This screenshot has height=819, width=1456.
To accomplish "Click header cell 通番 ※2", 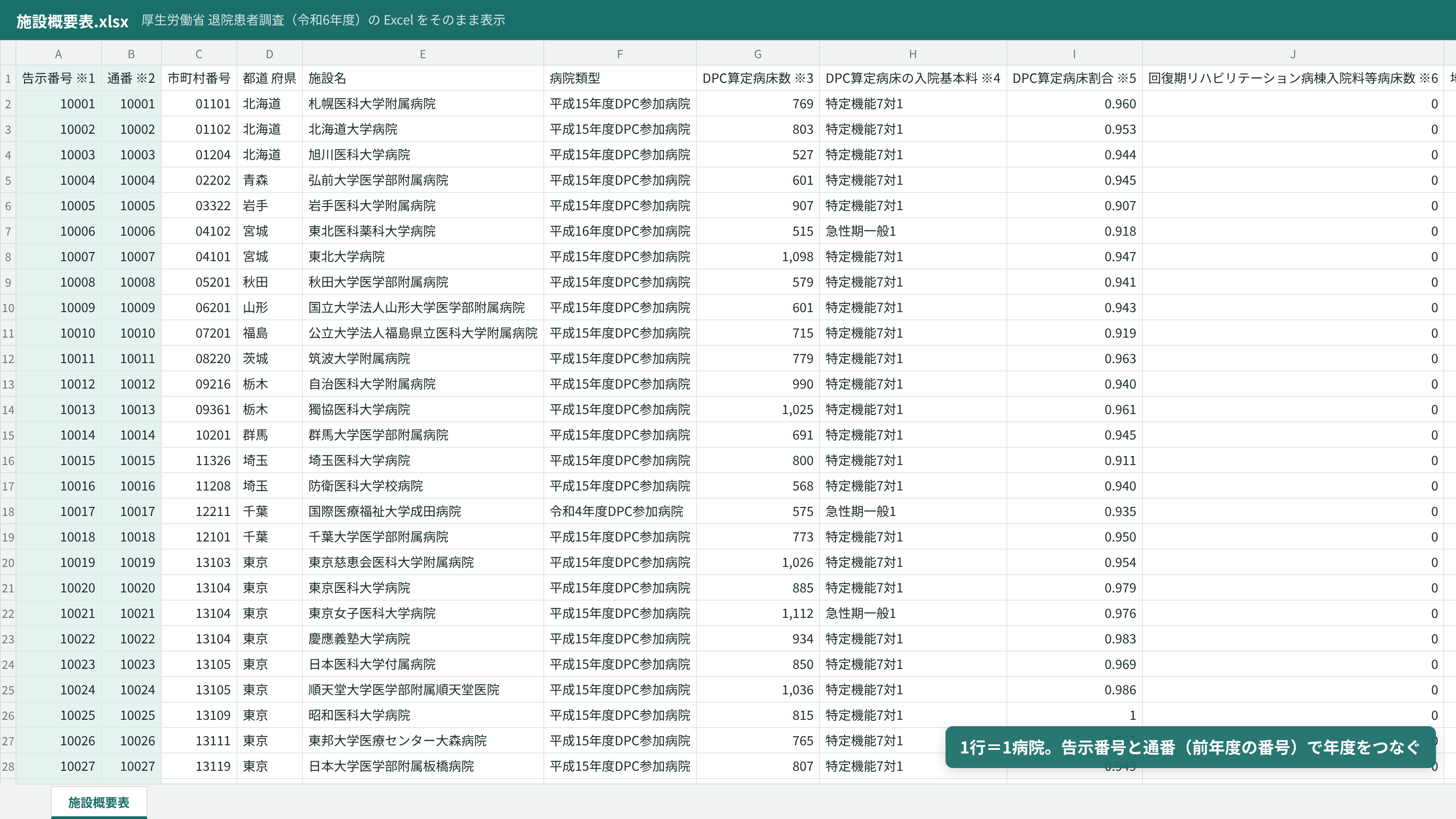I will coord(131,79).
